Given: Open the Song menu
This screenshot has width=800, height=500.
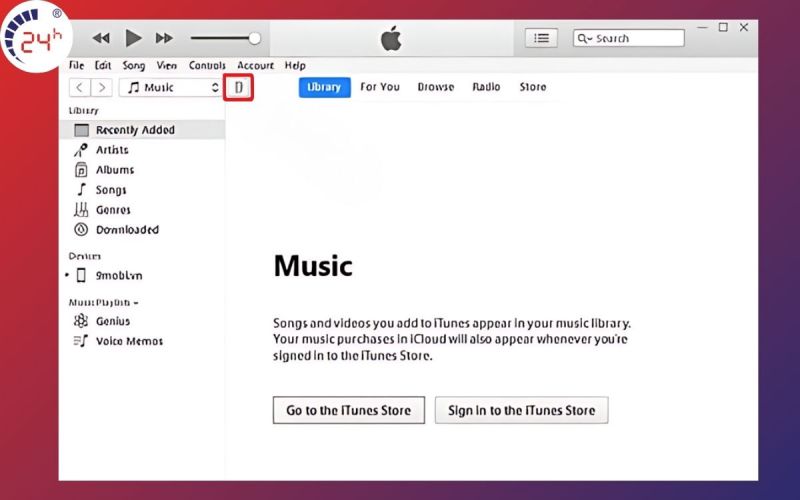Looking at the screenshot, I should pyautogui.click(x=134, y=65).
